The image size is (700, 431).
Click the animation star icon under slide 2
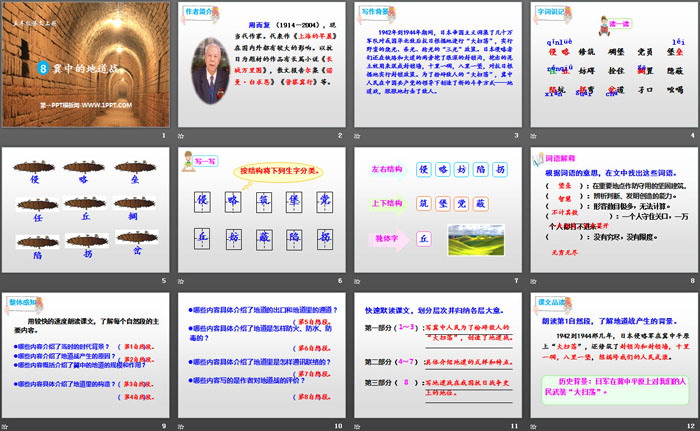coord(182,136)
